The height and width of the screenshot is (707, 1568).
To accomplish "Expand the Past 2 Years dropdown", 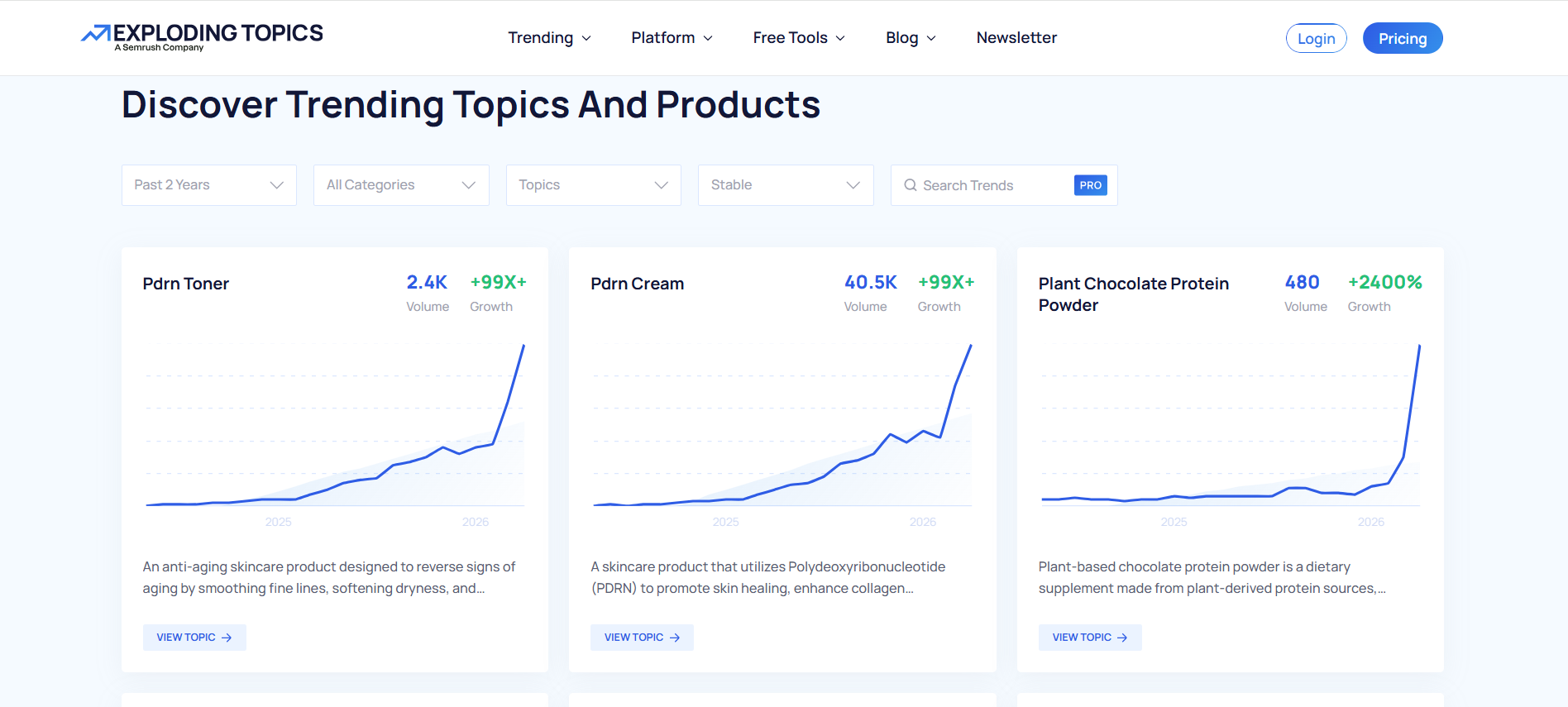I will pos(209,185).
